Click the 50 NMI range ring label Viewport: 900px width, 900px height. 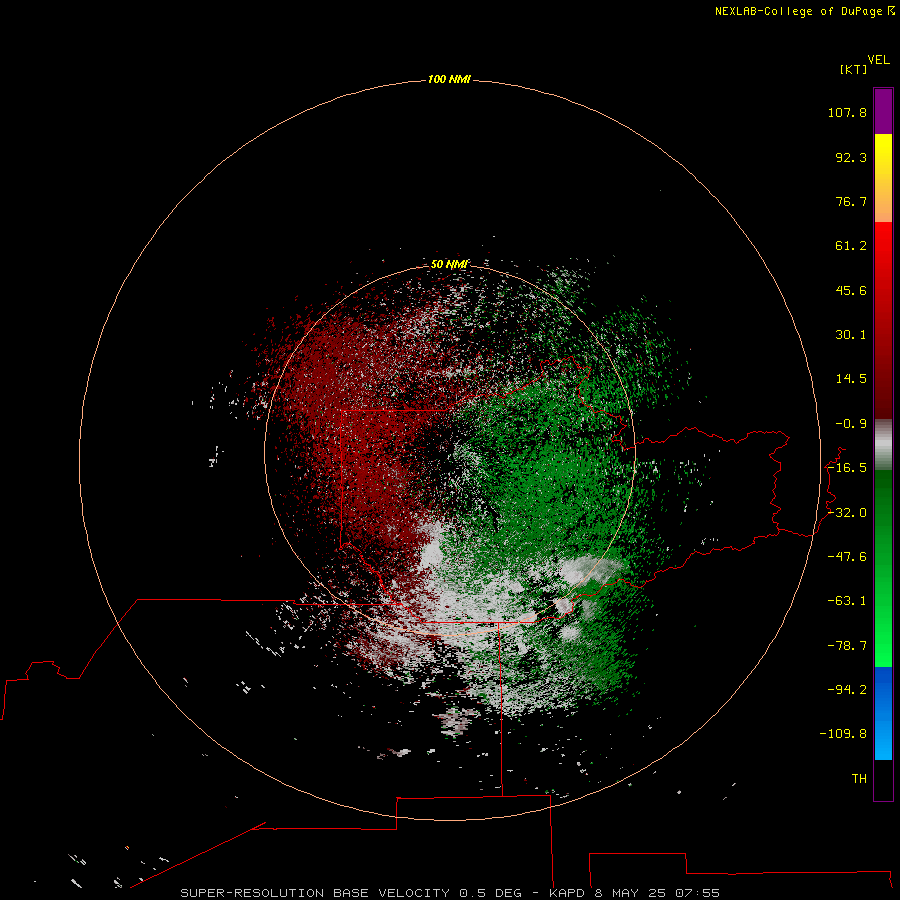point(449,264)
